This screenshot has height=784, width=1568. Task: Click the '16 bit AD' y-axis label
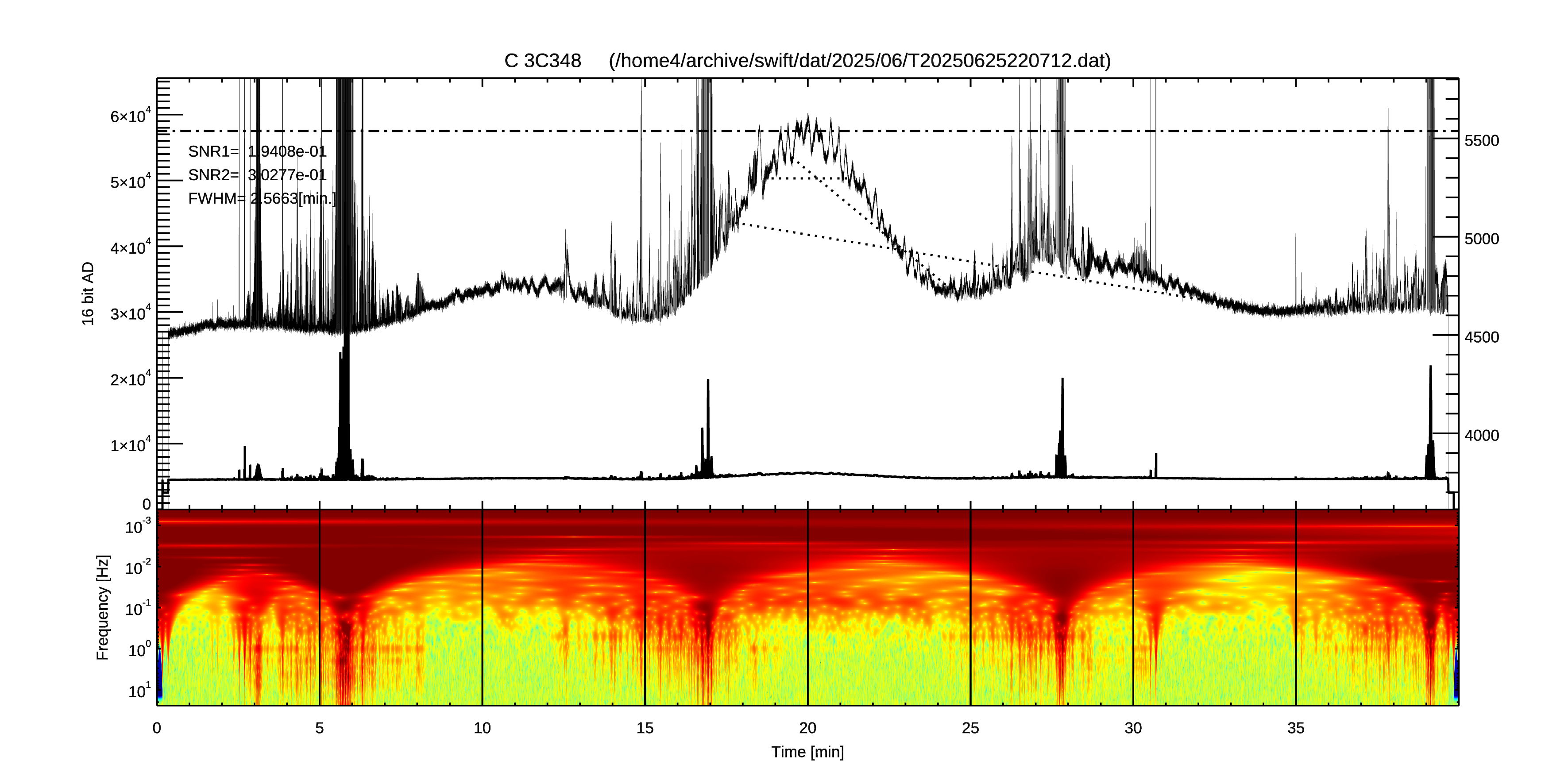(88, 294)
